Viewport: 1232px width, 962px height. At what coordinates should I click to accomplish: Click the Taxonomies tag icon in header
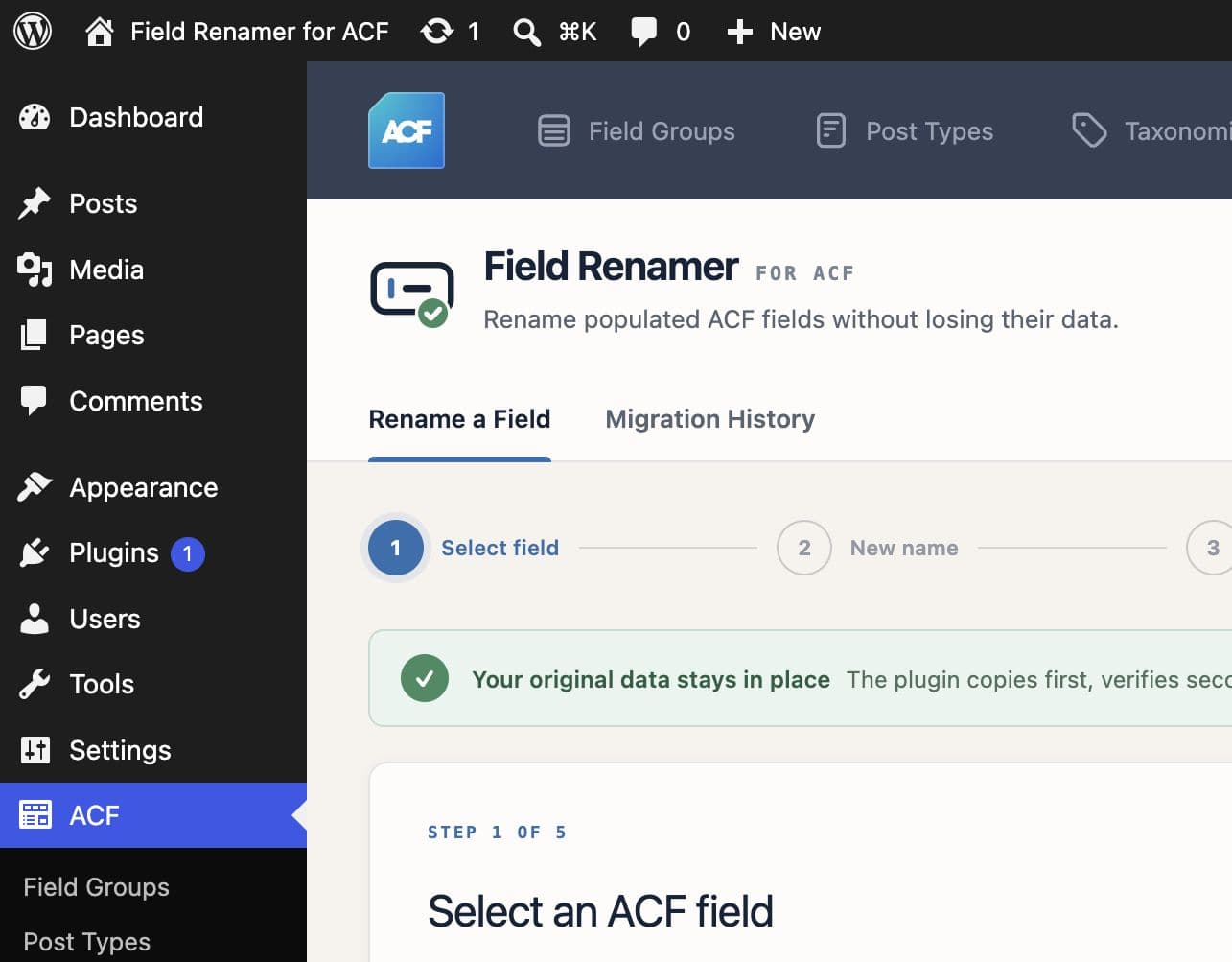tap(1089, 130)
